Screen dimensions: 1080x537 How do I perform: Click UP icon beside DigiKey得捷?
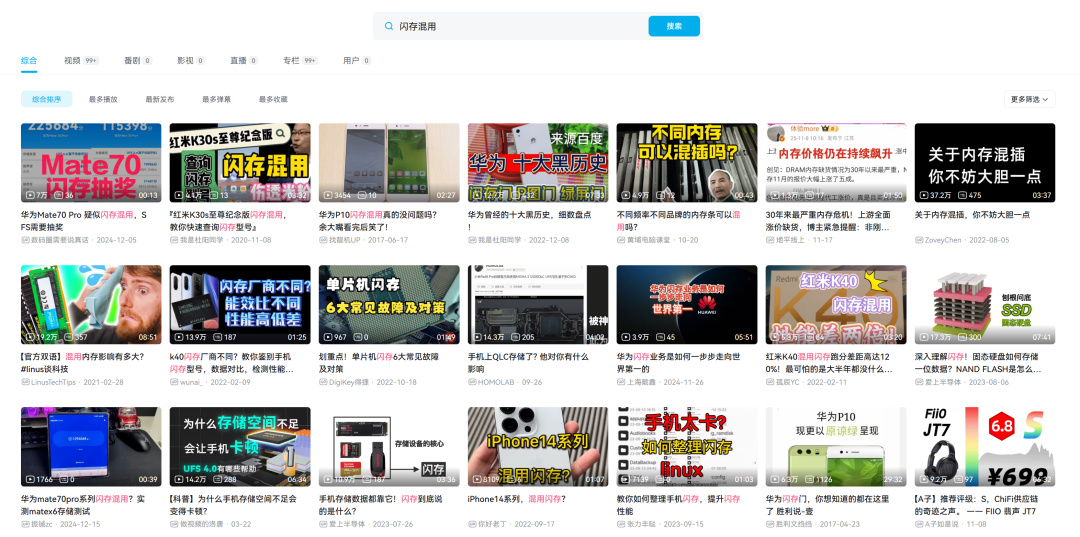pos(323,382)
